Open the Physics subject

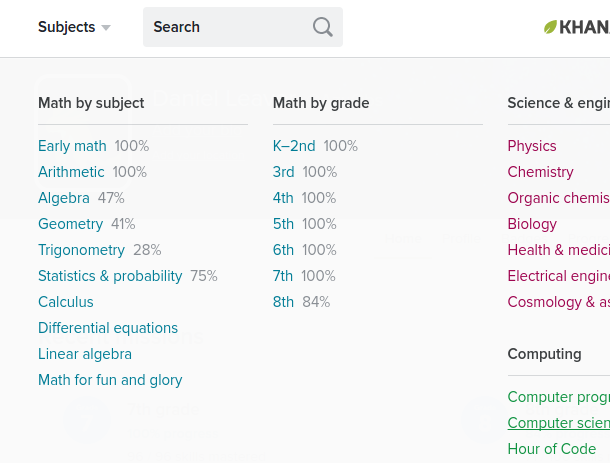(x=532, y=146)
